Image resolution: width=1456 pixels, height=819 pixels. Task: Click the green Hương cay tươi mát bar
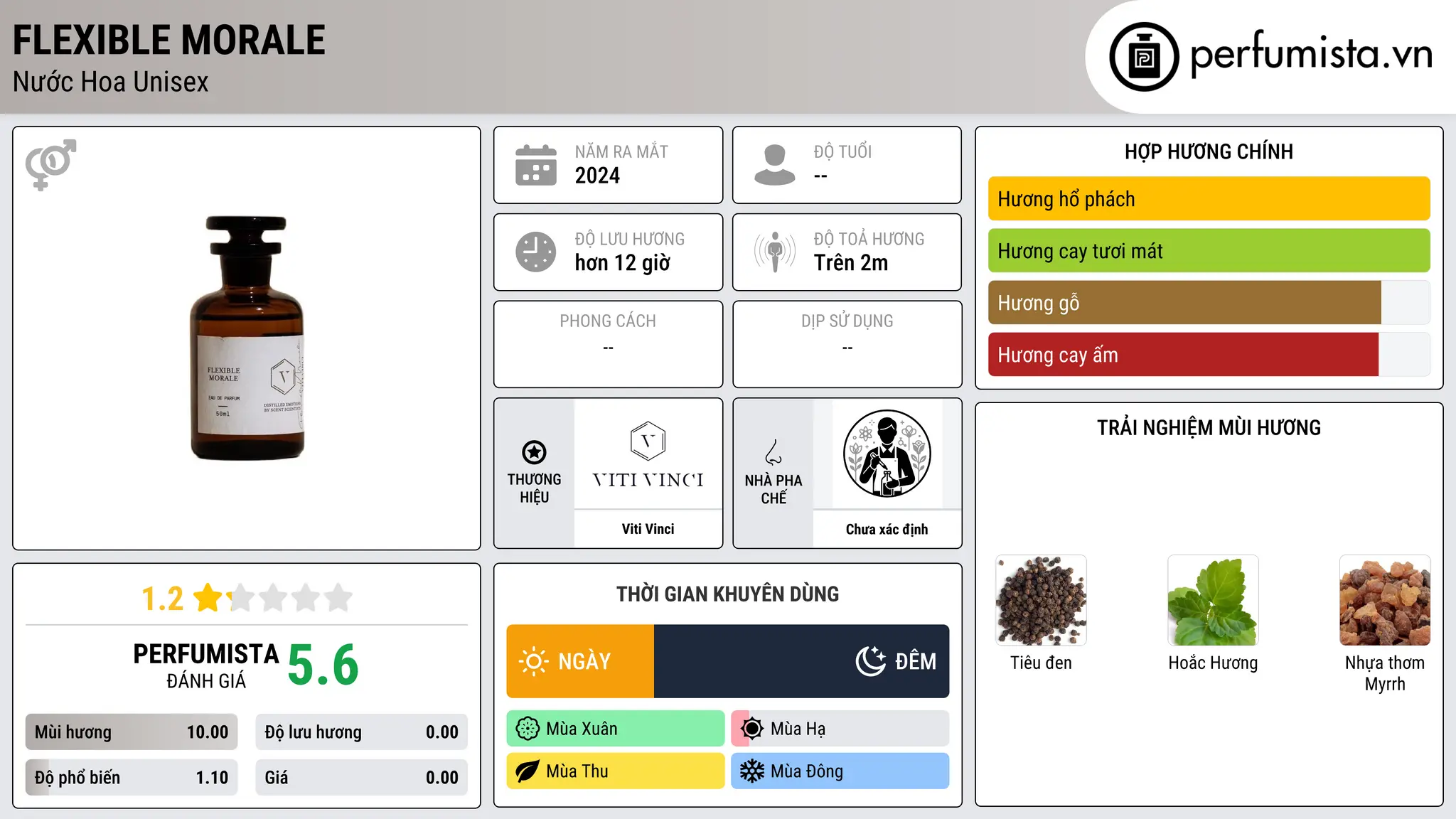1209,251
